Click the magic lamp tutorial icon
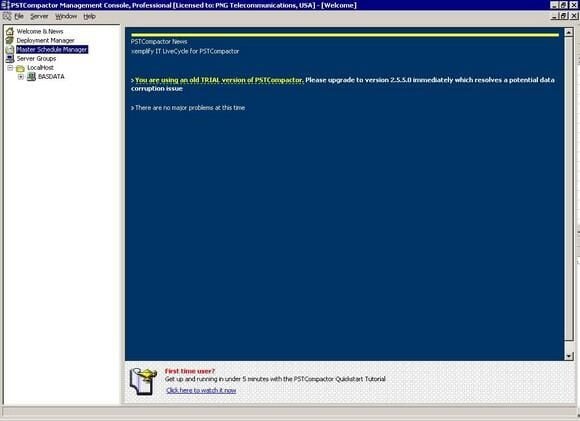 pos(143,381)
